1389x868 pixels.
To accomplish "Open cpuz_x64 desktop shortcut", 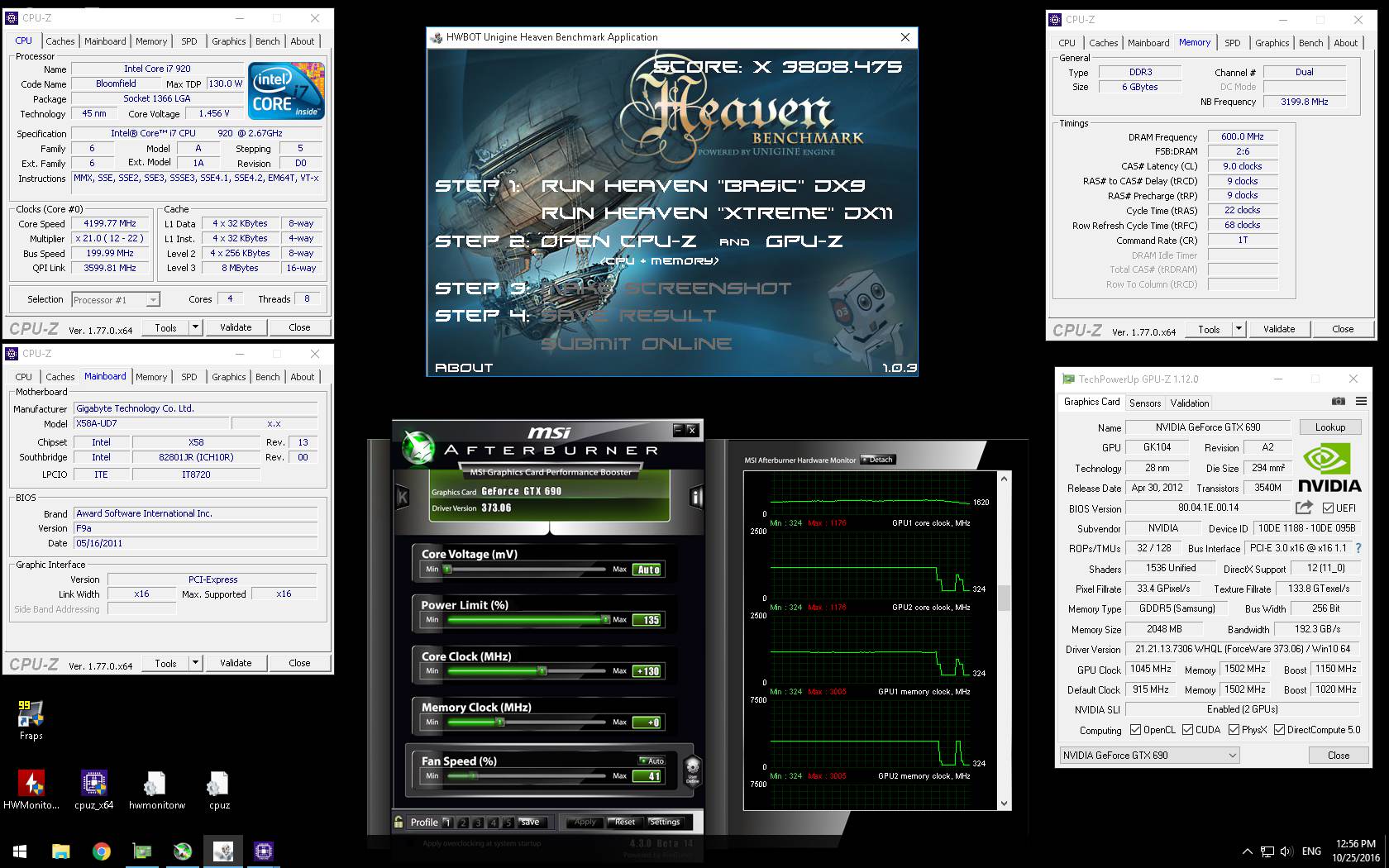I will click(93, 789).
